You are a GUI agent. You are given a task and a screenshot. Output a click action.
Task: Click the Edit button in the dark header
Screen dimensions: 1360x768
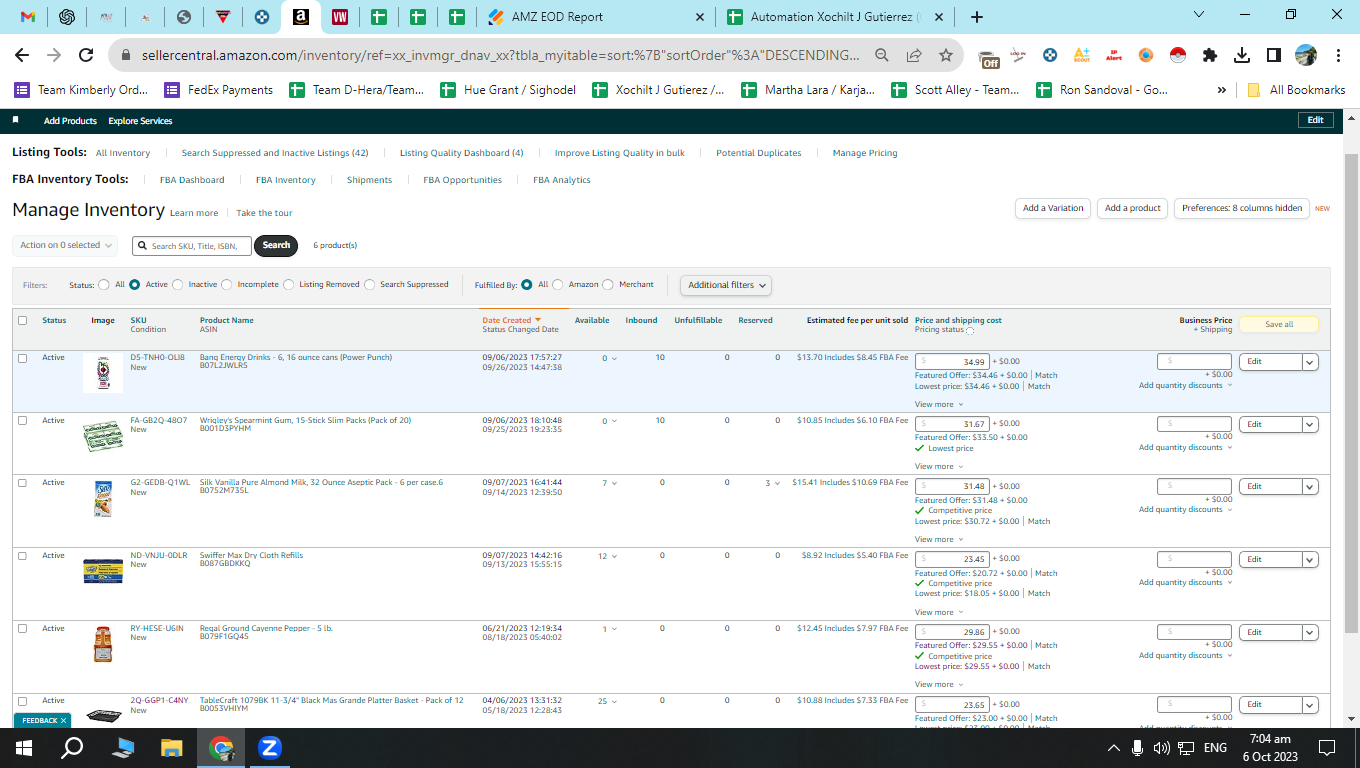(x=1315, y=120)
